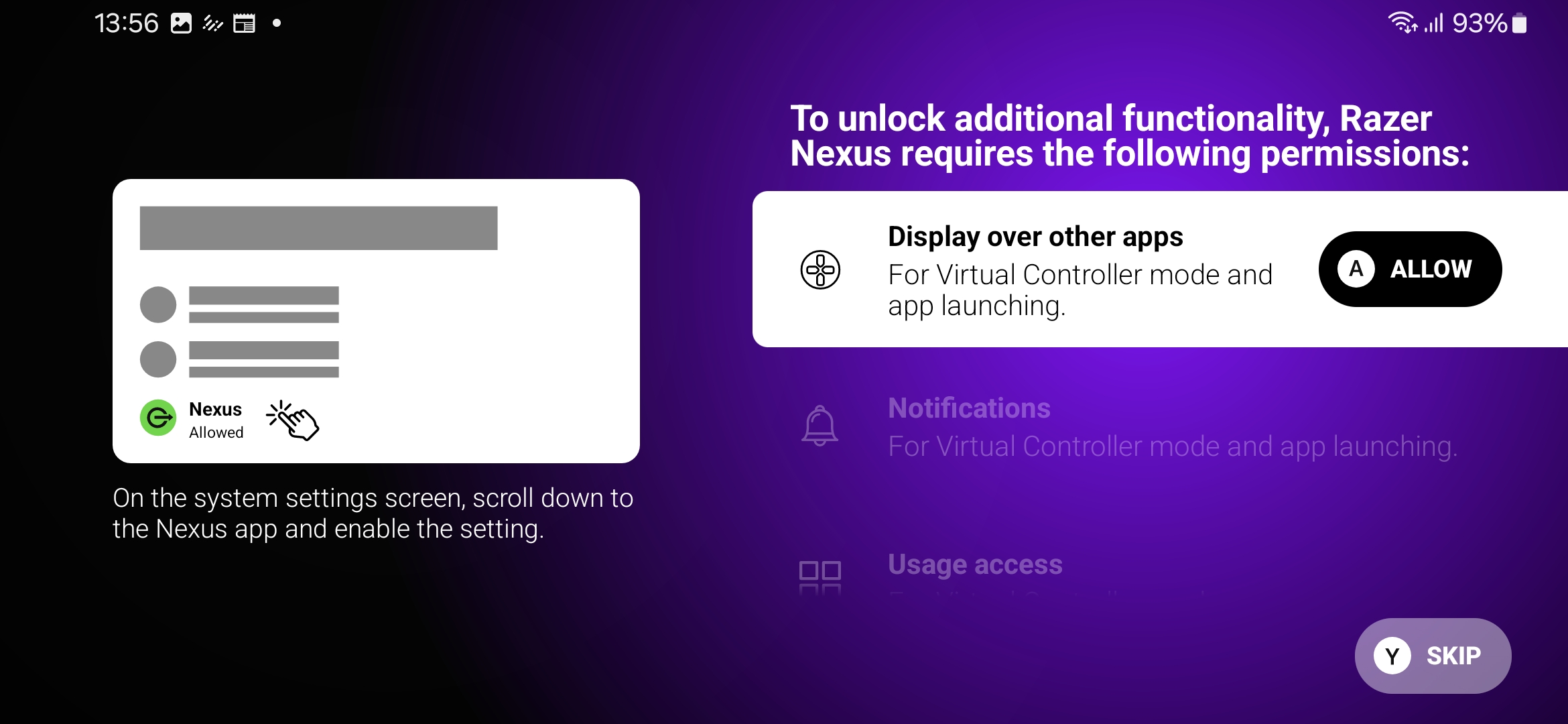Viewport: 1568px width, 724px height.
Task: Tap the gray header bar in illustration
Action: pos(318,228)
